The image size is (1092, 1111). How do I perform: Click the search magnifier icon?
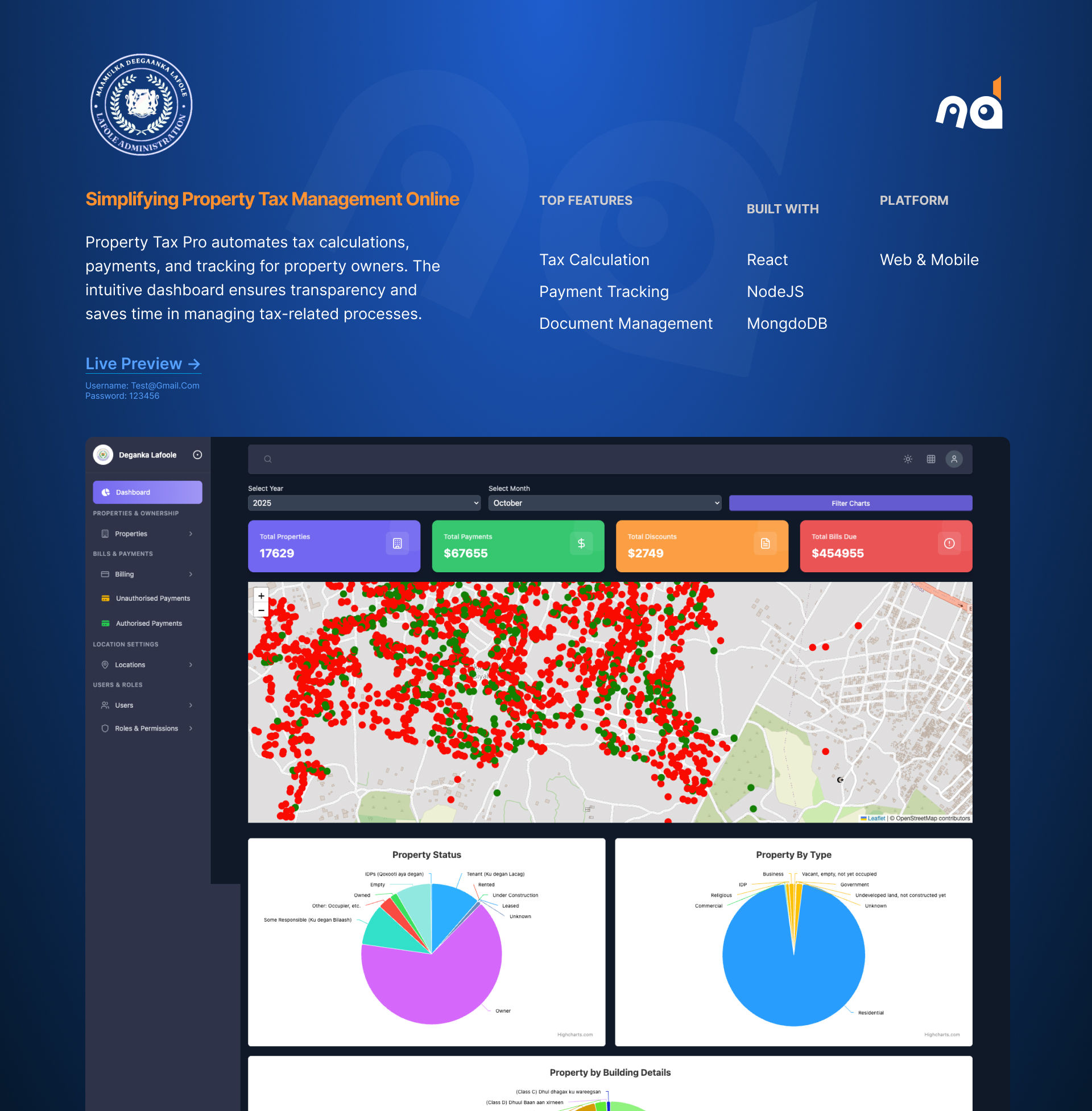point(268,459)
